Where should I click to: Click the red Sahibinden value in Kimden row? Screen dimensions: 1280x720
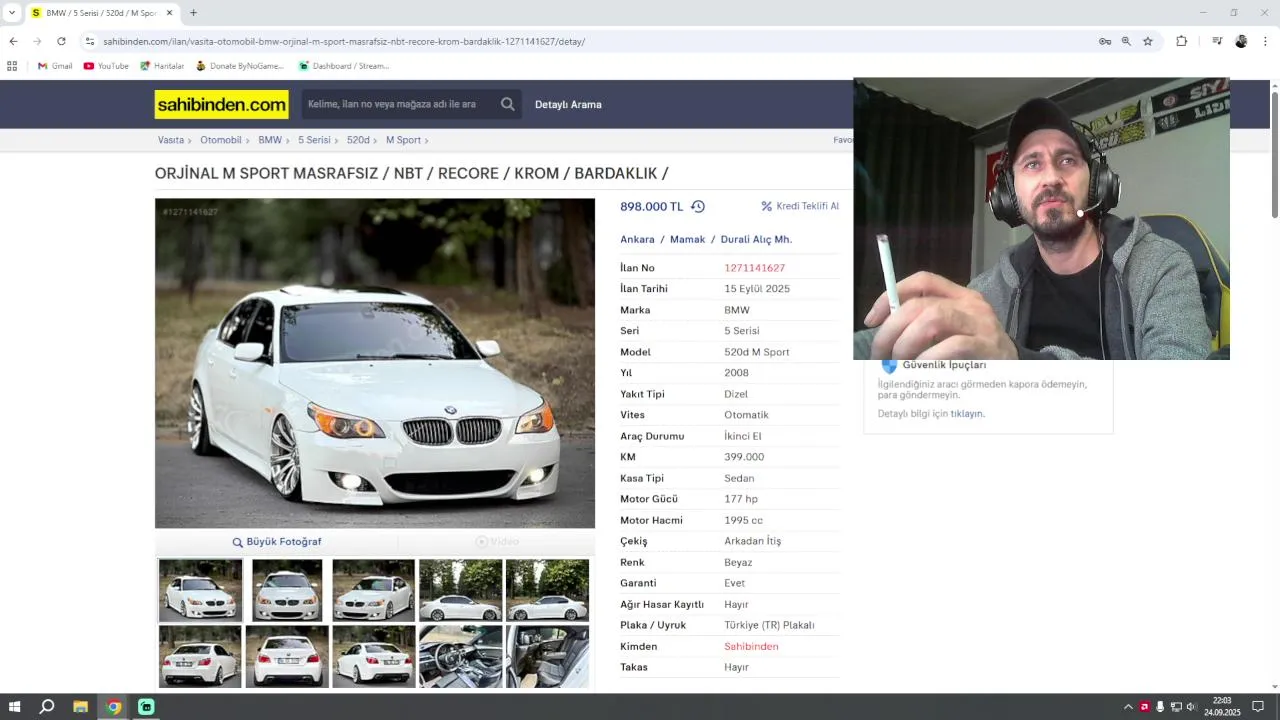click(751, 646)
